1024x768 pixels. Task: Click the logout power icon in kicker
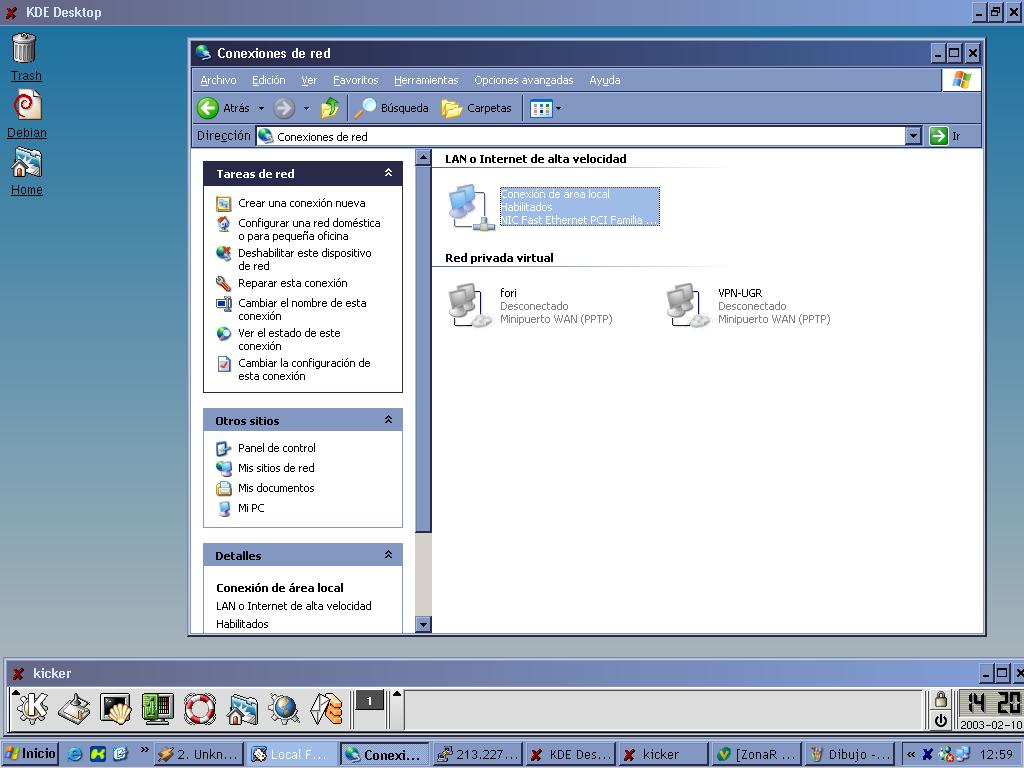click(x=940, y=720)
